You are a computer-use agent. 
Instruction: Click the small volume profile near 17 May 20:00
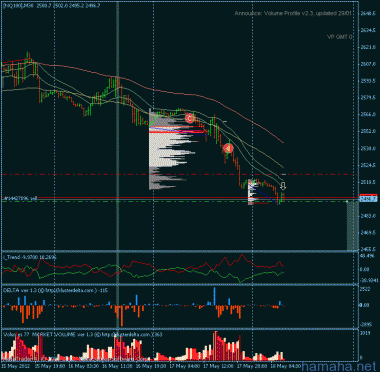[253, 192]
